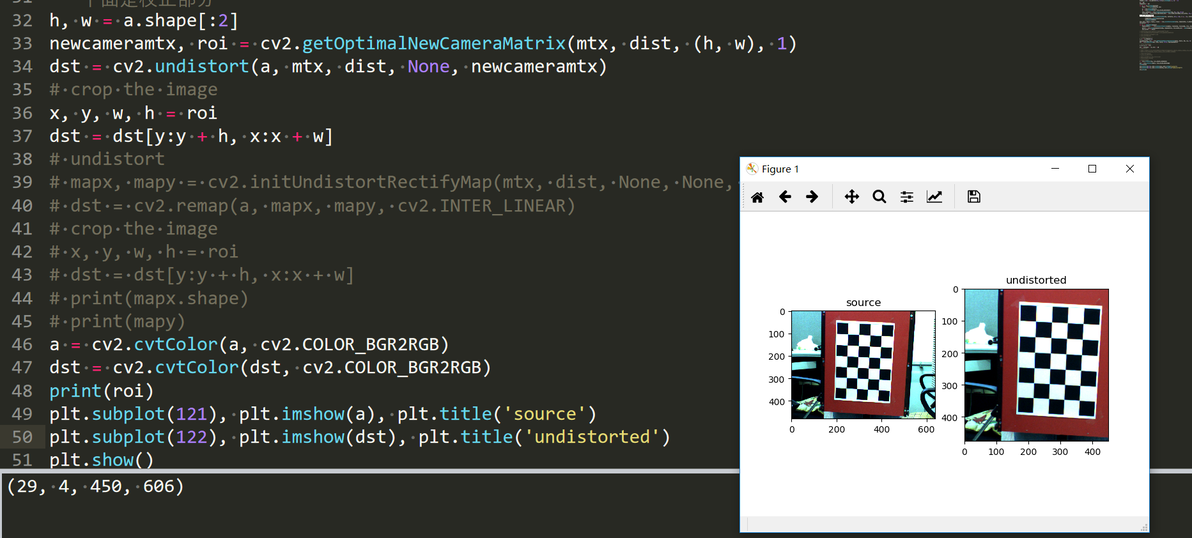Click line number 46 in gutter
The image size is (1192, 538).
[x=23, y=343]
